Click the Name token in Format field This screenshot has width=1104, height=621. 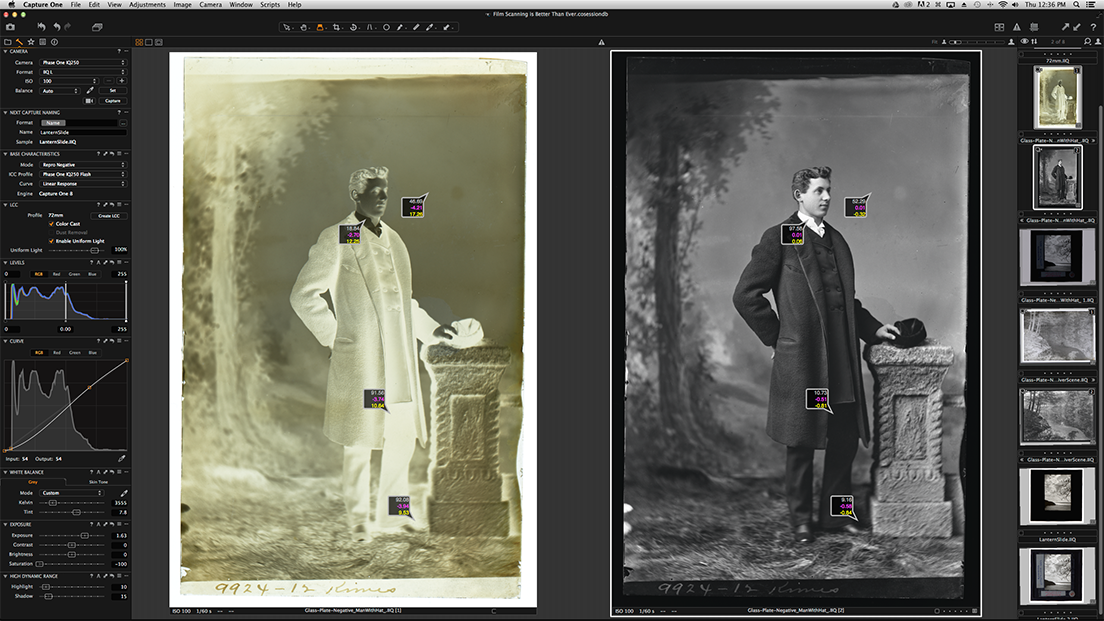(53, 123)
